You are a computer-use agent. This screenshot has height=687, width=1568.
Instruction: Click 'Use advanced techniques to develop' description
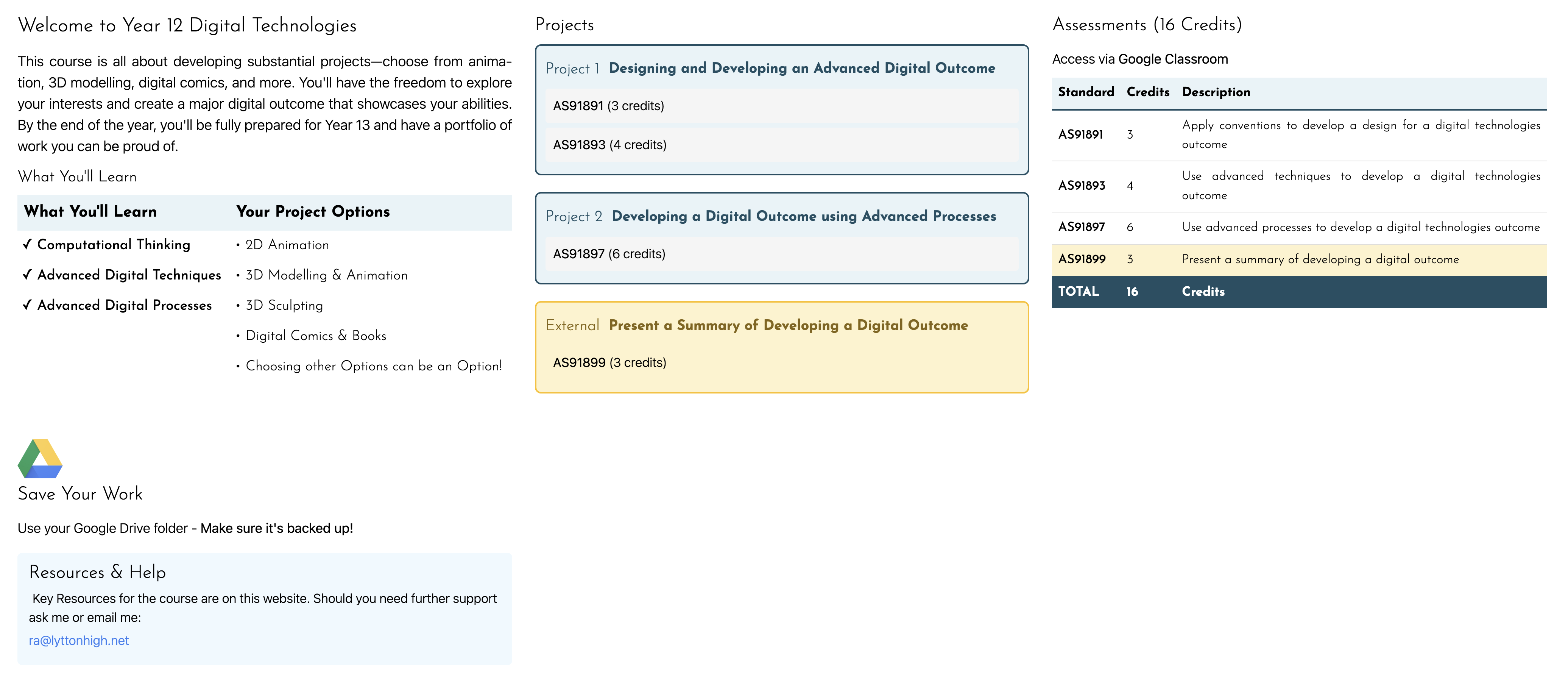[1361, 186]
